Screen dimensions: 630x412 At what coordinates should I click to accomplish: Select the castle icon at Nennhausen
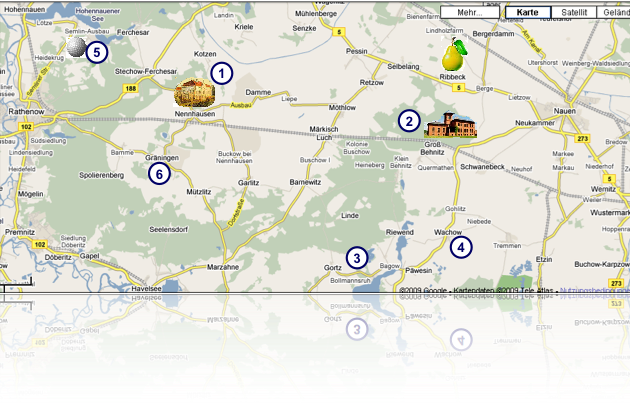click(193, 93)
